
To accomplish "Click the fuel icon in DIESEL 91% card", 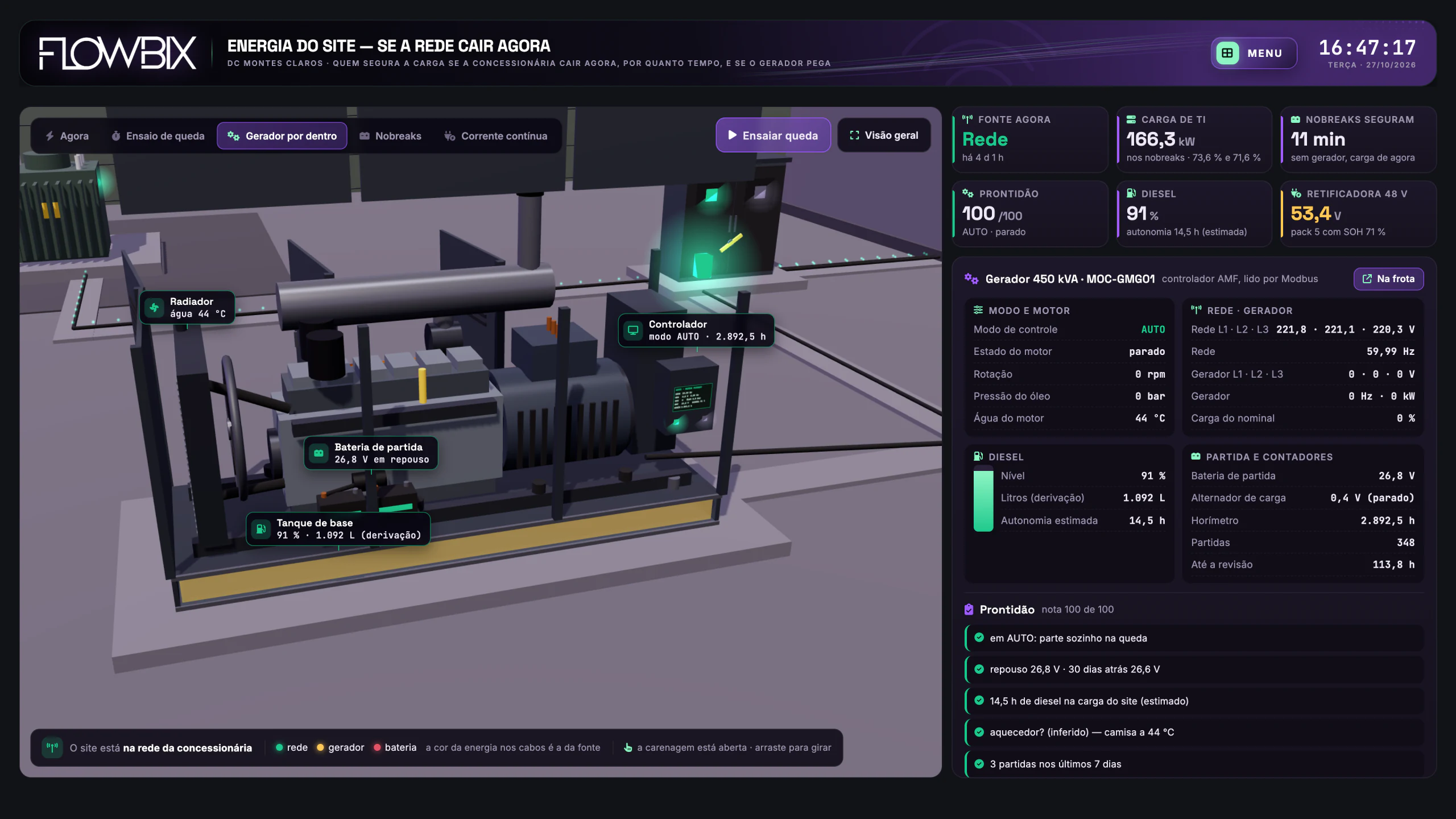I will (1131, 193).
